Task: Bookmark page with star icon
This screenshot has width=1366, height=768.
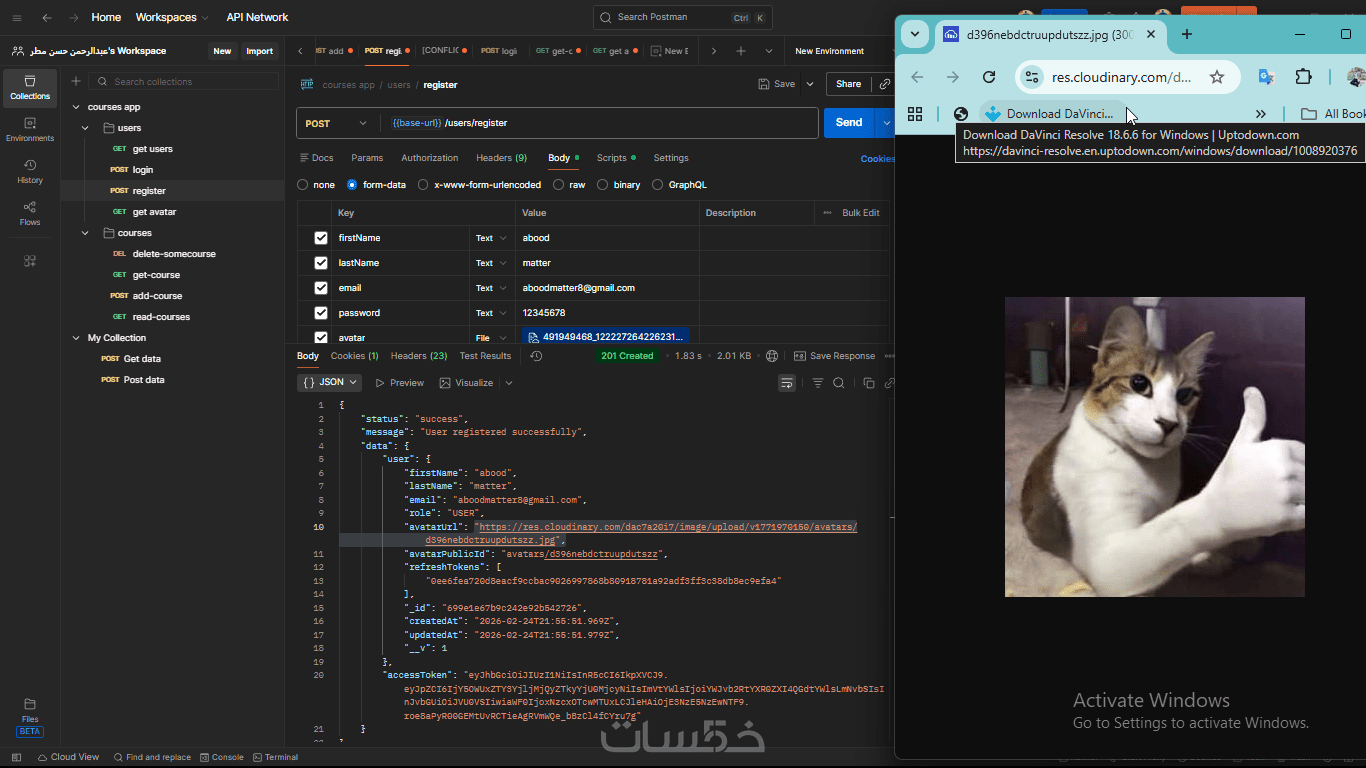Action: pyautogui.click(x=1217, y=77)
